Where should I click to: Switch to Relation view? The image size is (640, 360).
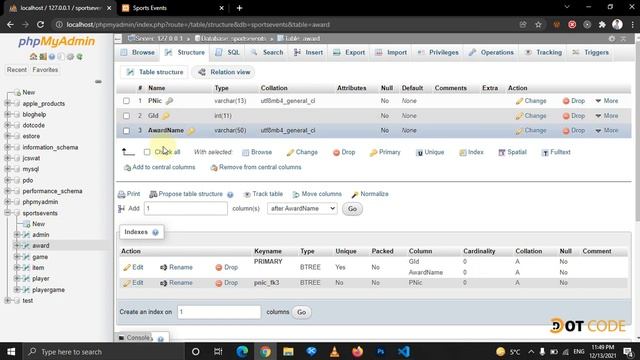coord(224,72)
